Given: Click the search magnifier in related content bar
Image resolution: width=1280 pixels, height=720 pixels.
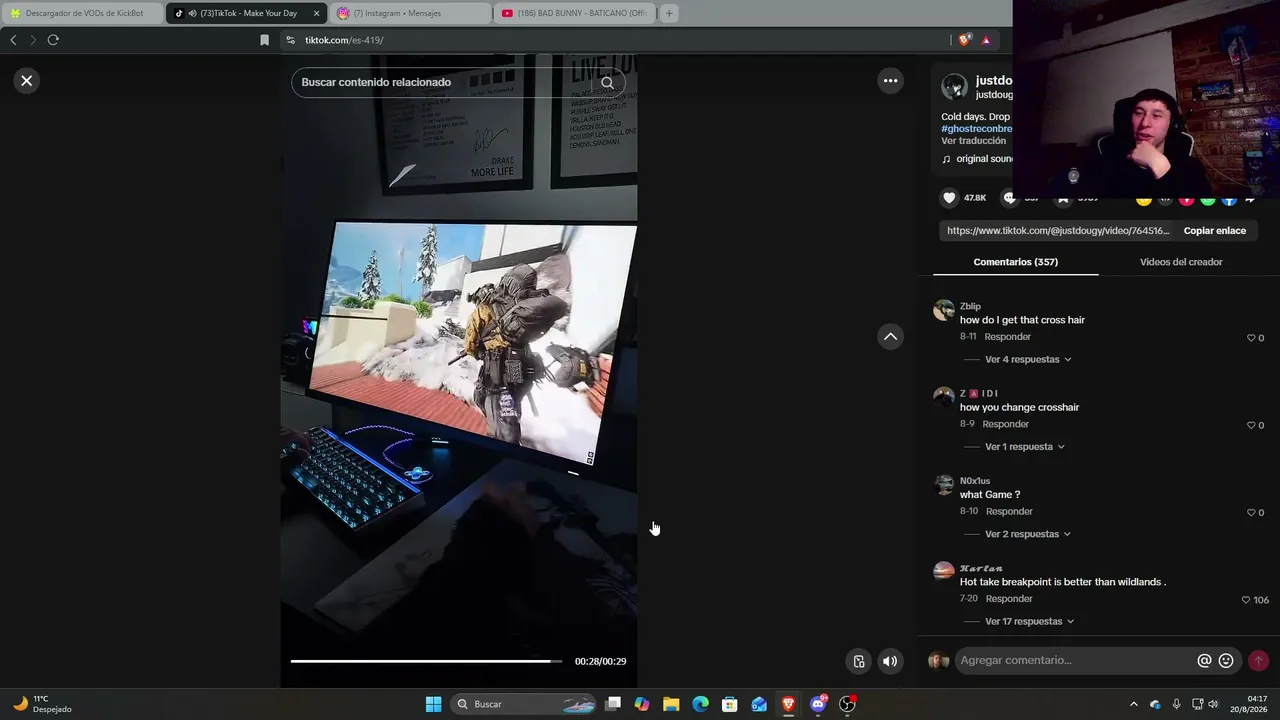Looking at the screenshot, I should point(607,83).
